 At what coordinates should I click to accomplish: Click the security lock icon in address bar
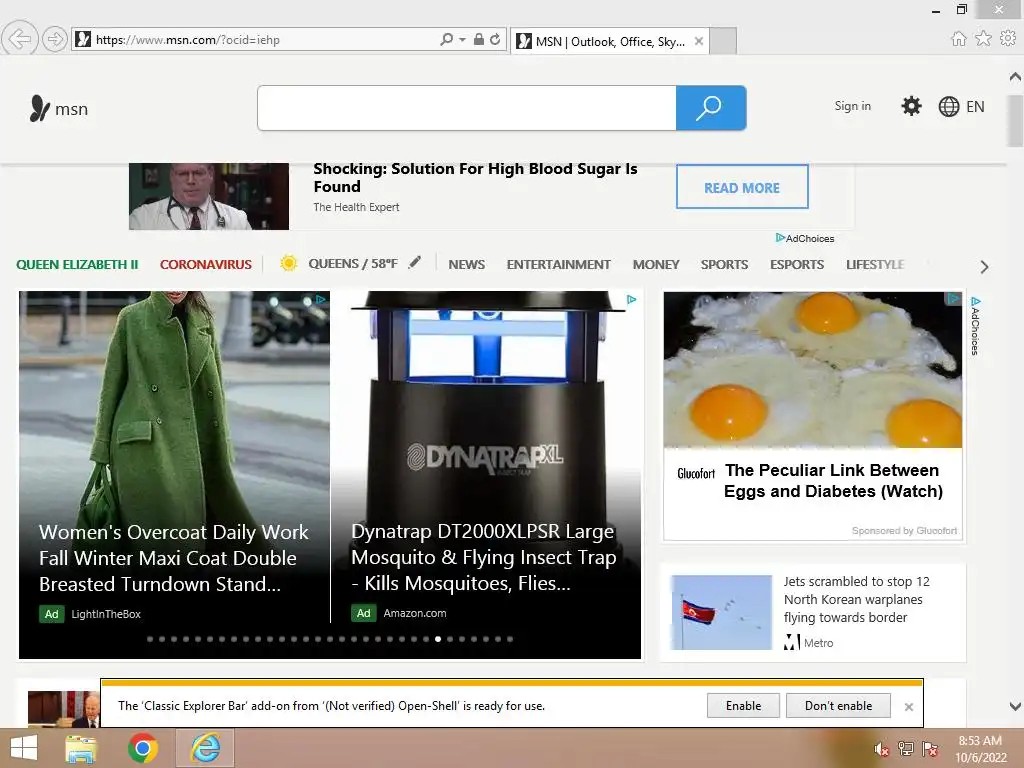click(x=479, y=39)
